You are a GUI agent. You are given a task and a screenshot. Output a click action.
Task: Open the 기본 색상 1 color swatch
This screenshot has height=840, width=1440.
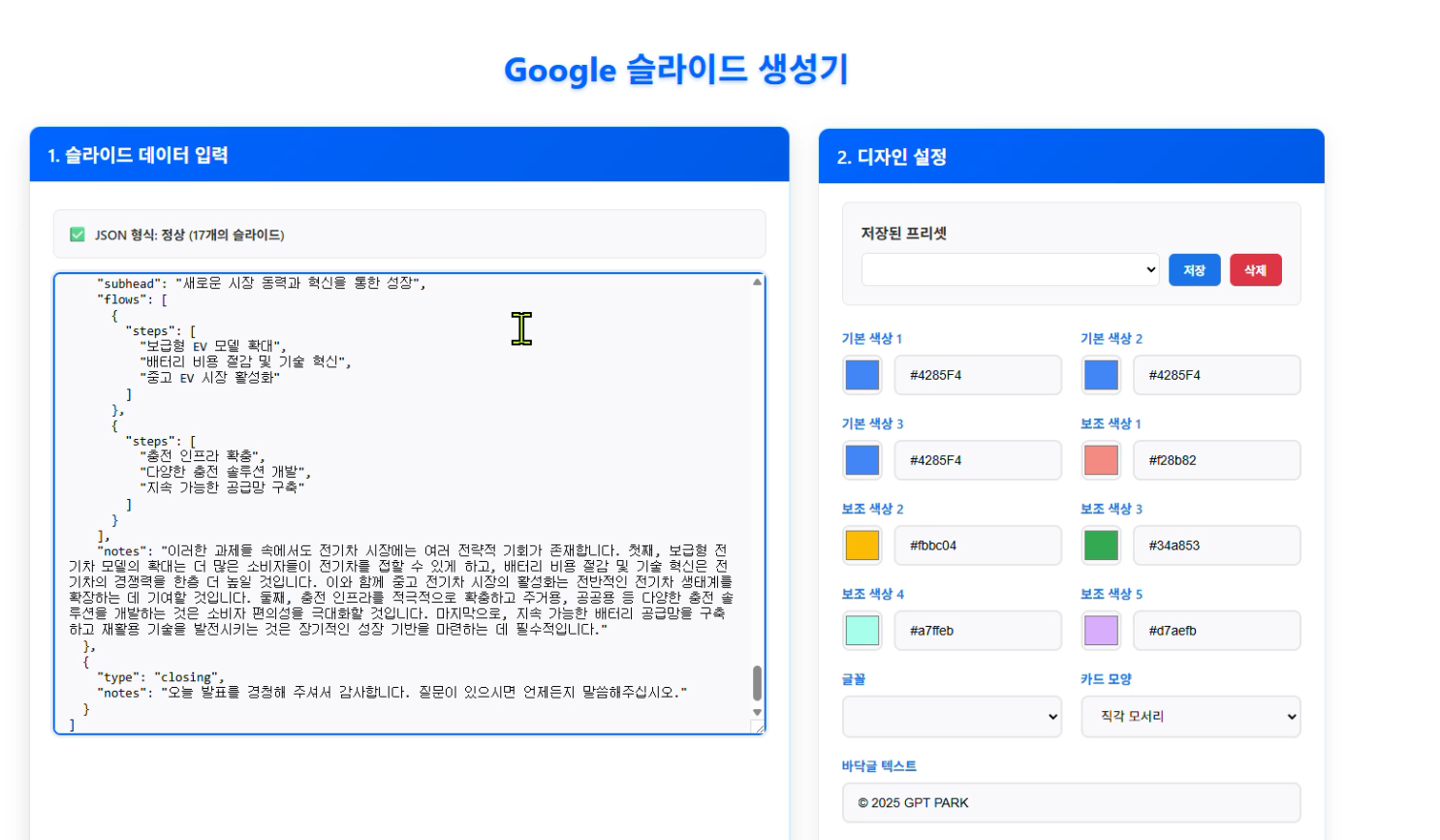[862, 375]
